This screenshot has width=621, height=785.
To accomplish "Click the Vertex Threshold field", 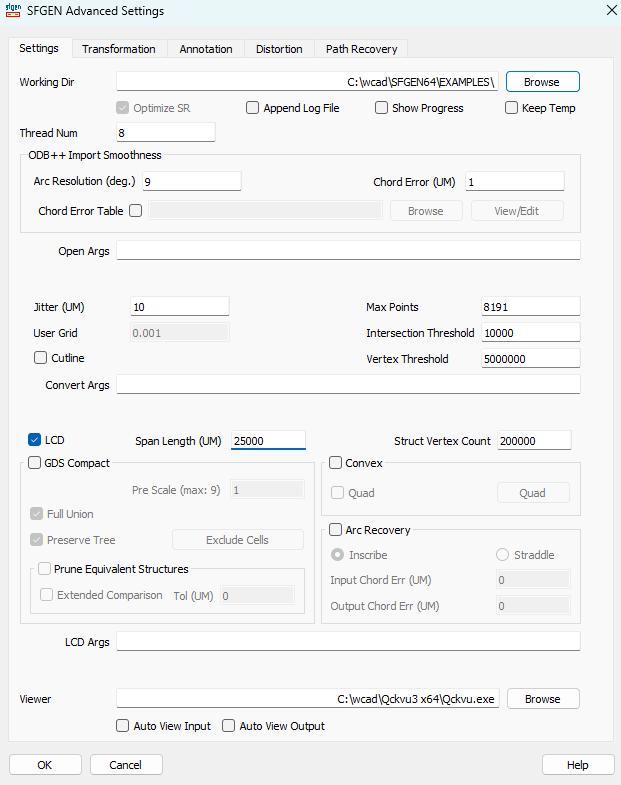I will (x=531, y=358).
